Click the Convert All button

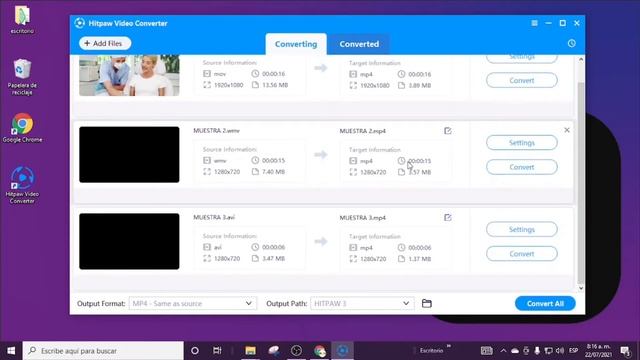pos(545,304)
